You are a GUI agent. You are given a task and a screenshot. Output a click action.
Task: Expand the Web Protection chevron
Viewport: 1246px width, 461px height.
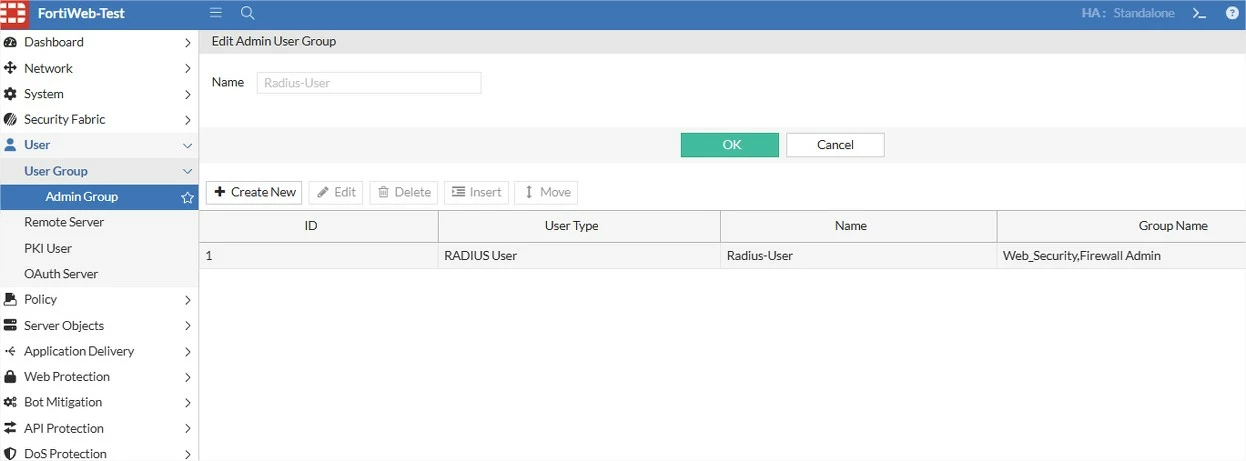click(x=187, y=377)
